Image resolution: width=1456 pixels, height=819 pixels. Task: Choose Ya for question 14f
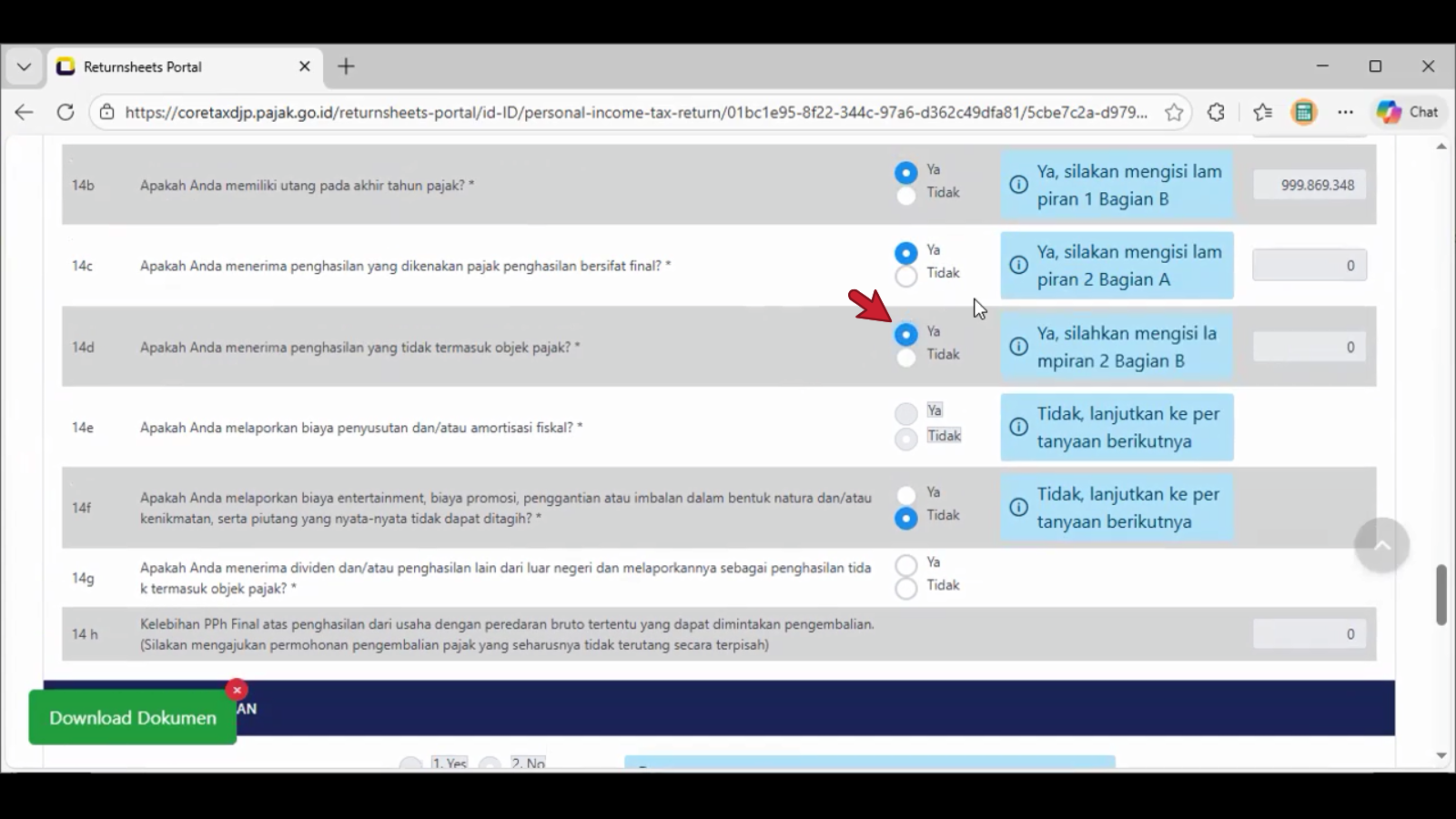coord(905,495)
